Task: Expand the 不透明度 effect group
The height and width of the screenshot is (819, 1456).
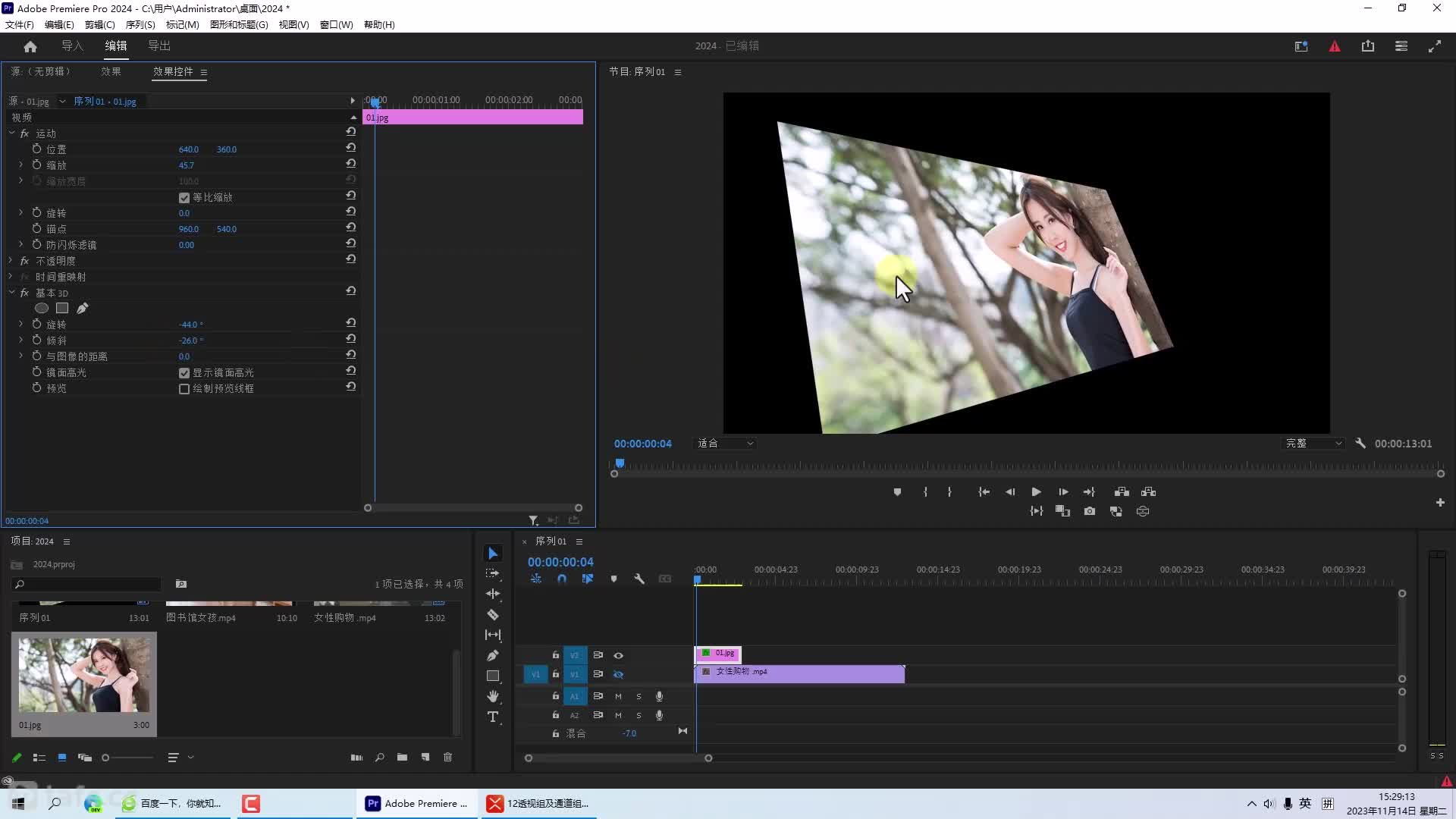Action: (x=11, y=260)
